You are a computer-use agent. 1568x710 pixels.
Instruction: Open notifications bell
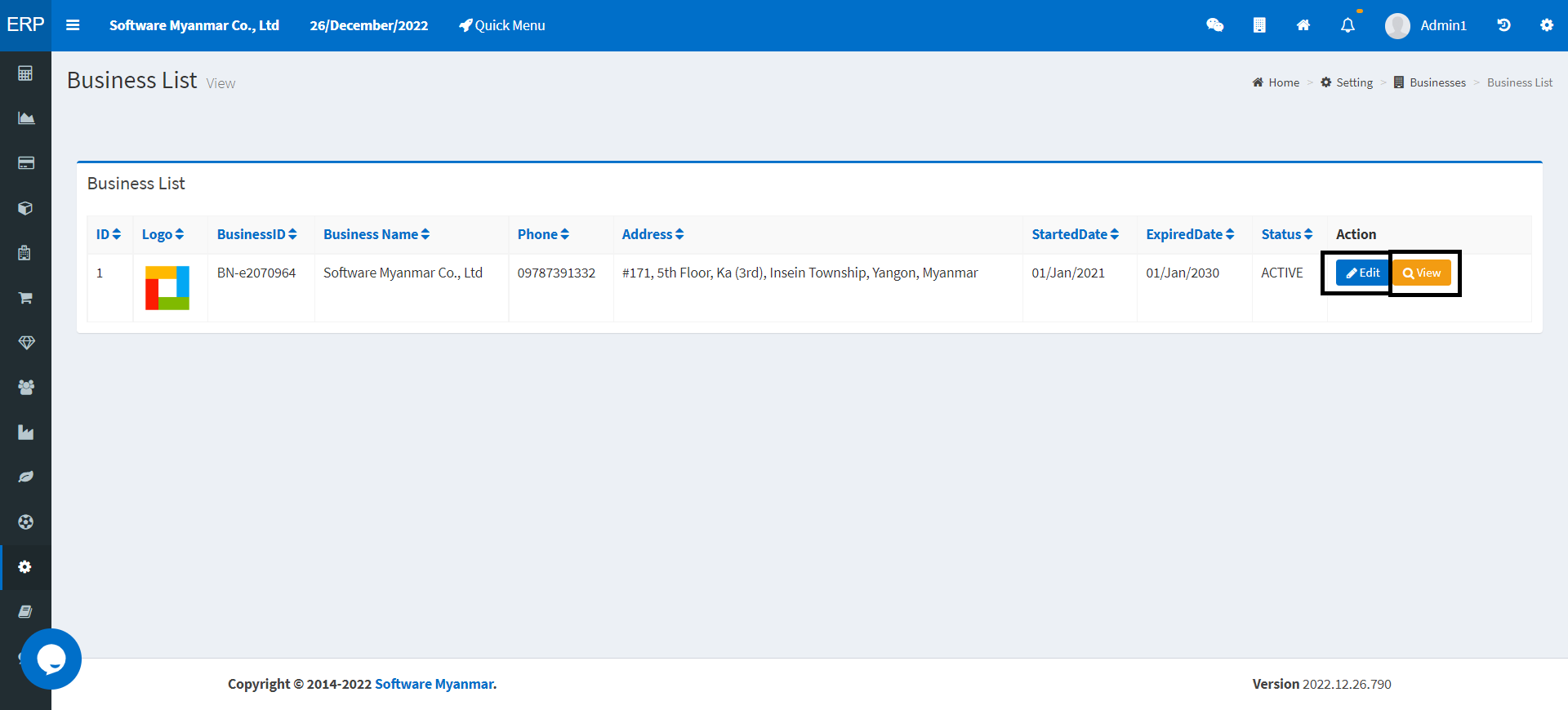point(1347,25)
